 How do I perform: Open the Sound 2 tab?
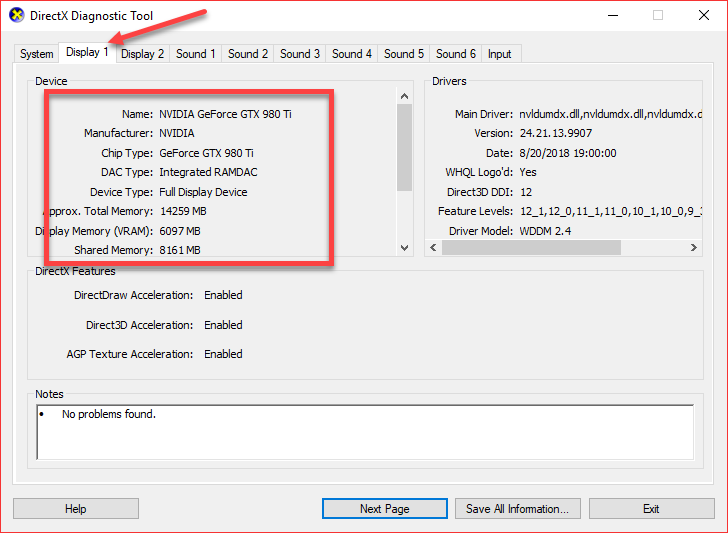[248, 54]
